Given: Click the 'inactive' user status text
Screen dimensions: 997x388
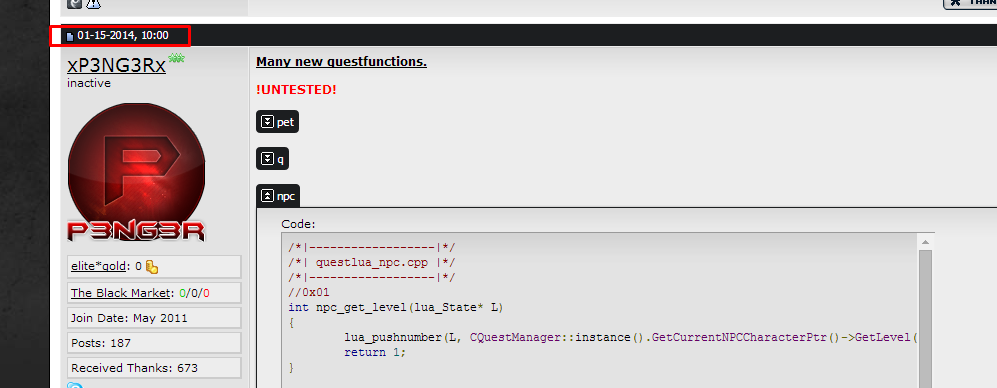Looking at the screenshot, I should [88, 83].
